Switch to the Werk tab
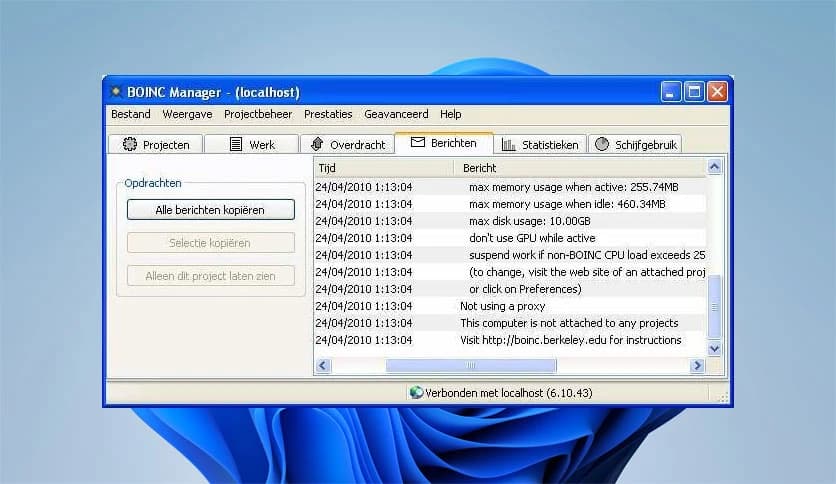Viewport: 836px width, 484px height. tap(251, 144)
